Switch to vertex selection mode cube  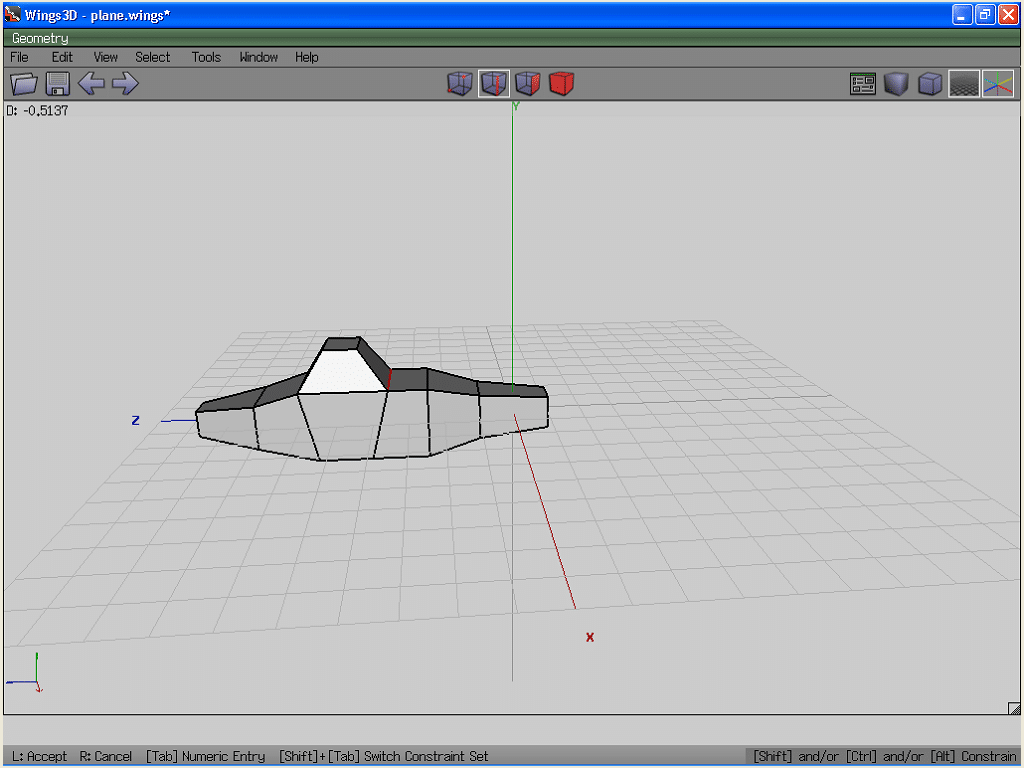click(460, 84)
